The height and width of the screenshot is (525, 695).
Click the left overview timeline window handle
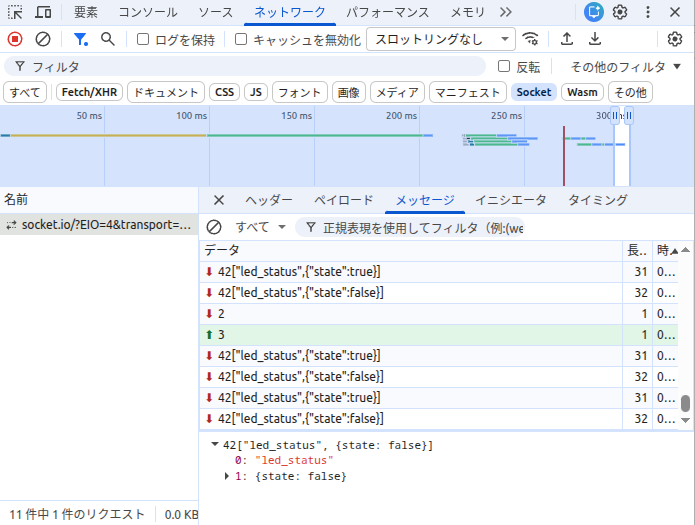pos(615,116)
